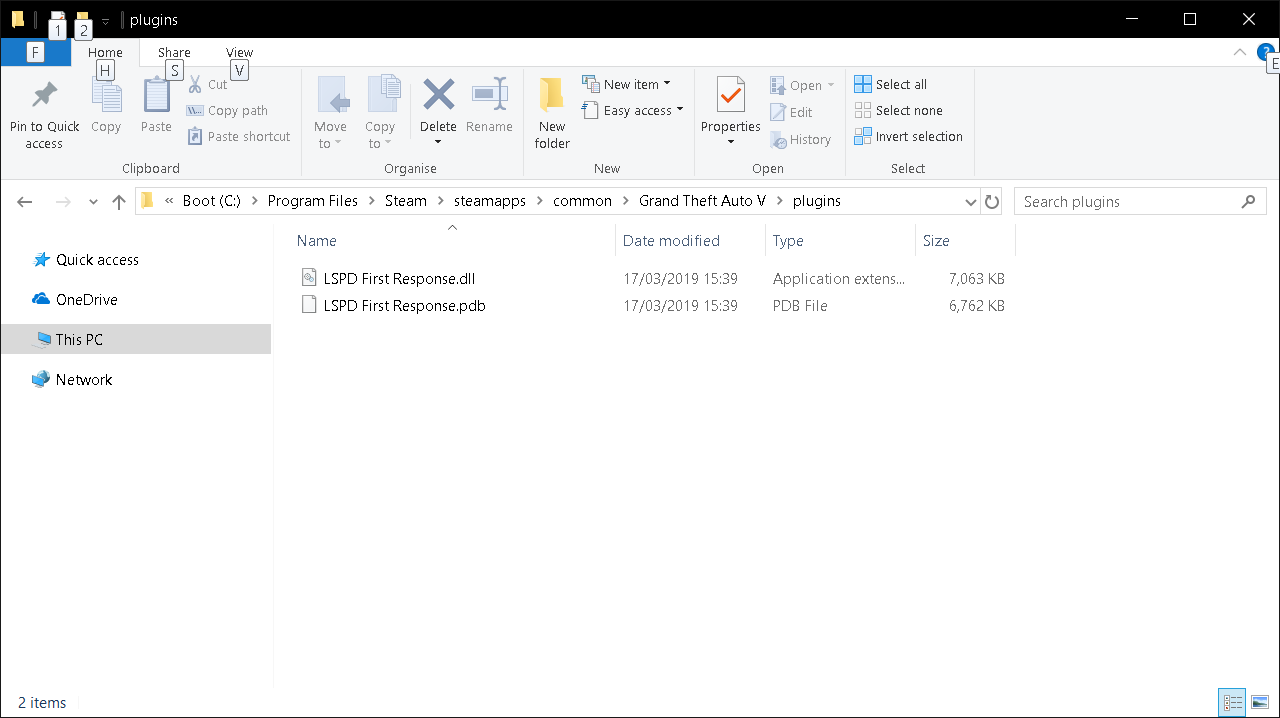
Task: Click the Edit ribbon item
Action: [x=791, y=112]
